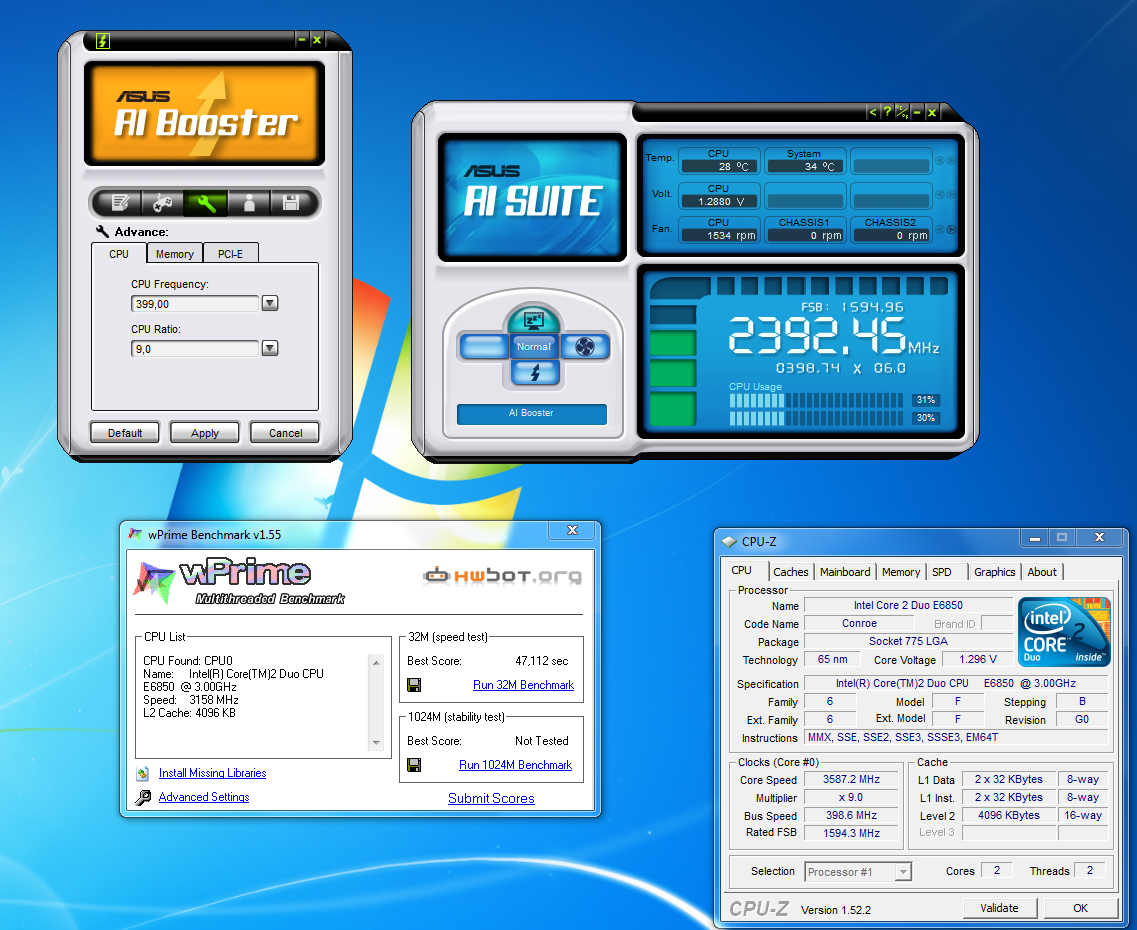Click Validate button in CPU-Z

[x=999, y=908]
